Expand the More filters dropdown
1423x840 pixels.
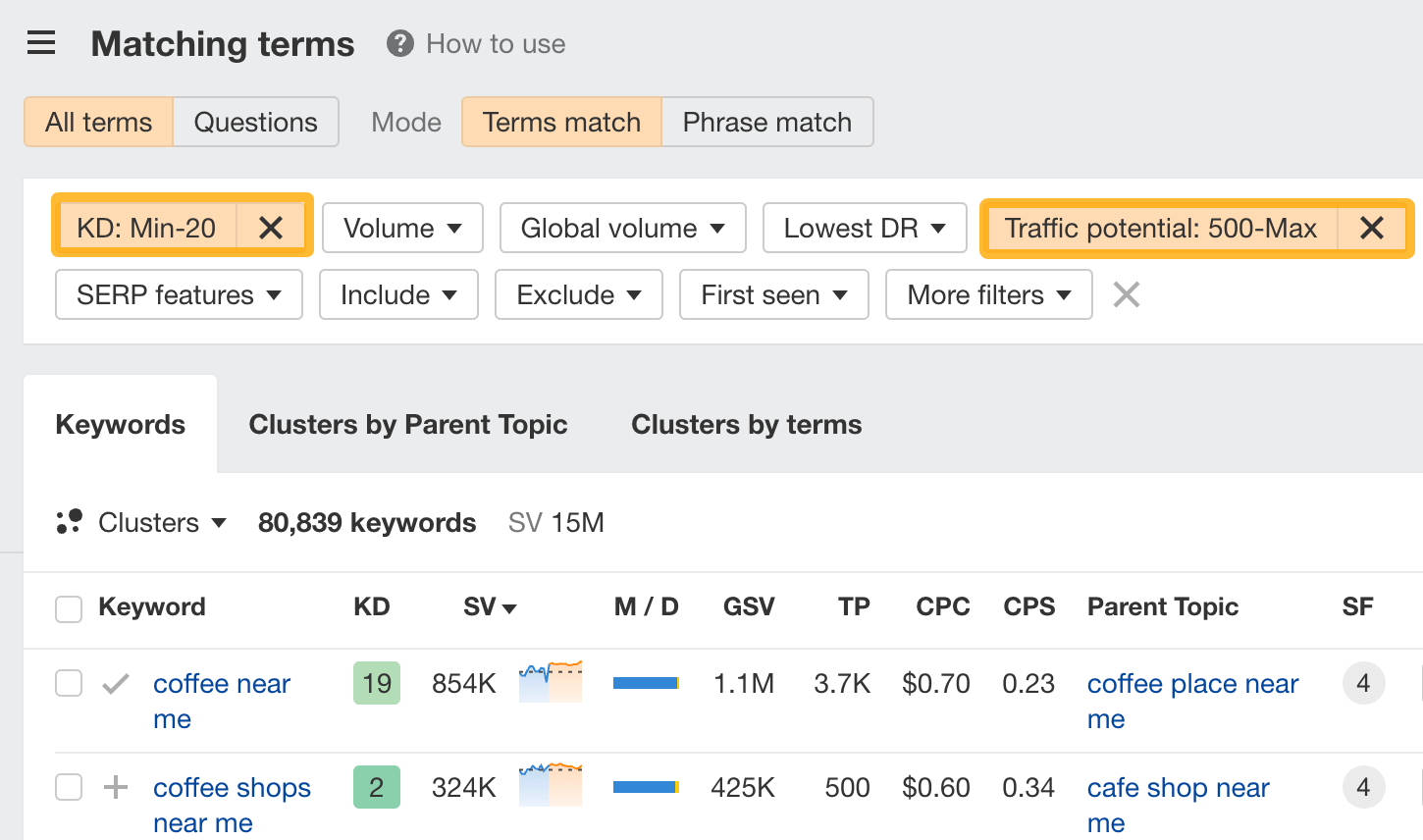click(987, 294)
